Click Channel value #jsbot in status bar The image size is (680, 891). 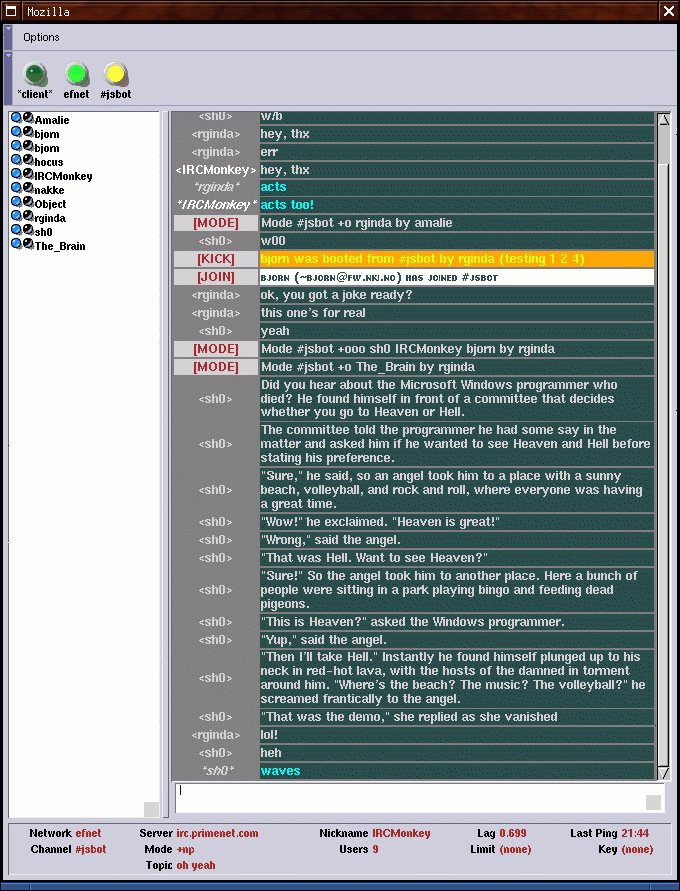click(x=90, y=850)
